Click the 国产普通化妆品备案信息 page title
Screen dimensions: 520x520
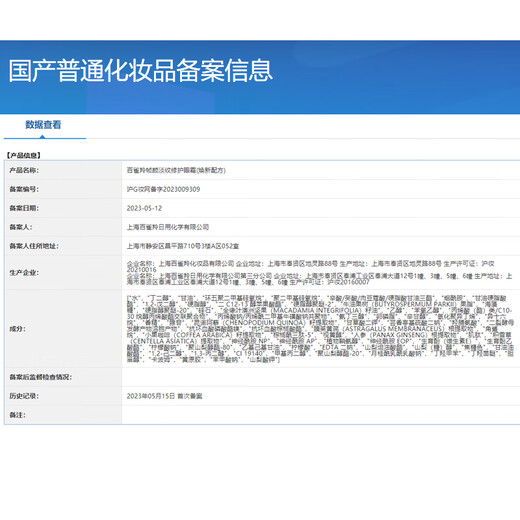[x=140, y=71]
